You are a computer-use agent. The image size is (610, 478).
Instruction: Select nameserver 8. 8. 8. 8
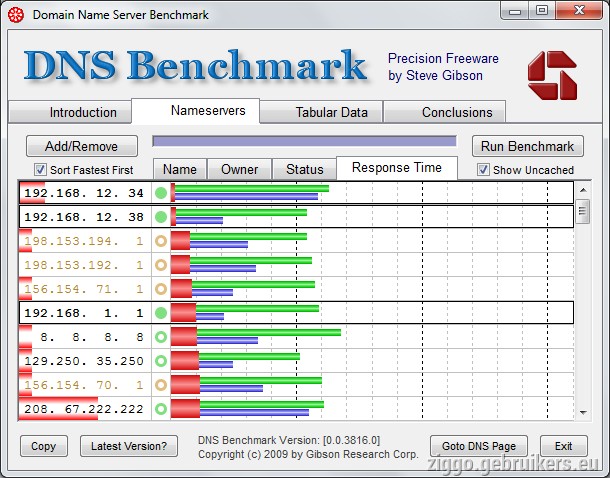[x=92, y=337]
